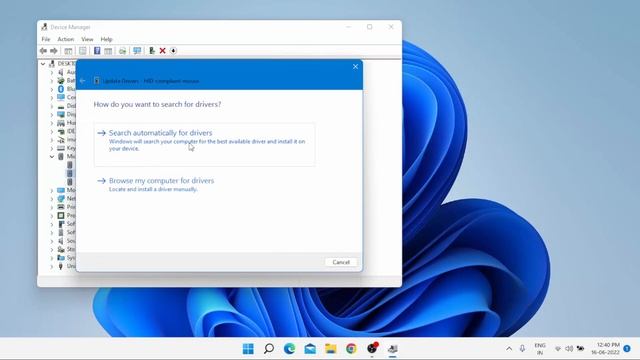Click the red X Uninstall device icon
Image resolution: width=640 pixels, height=360 pixels.
(x=162, y=51)
